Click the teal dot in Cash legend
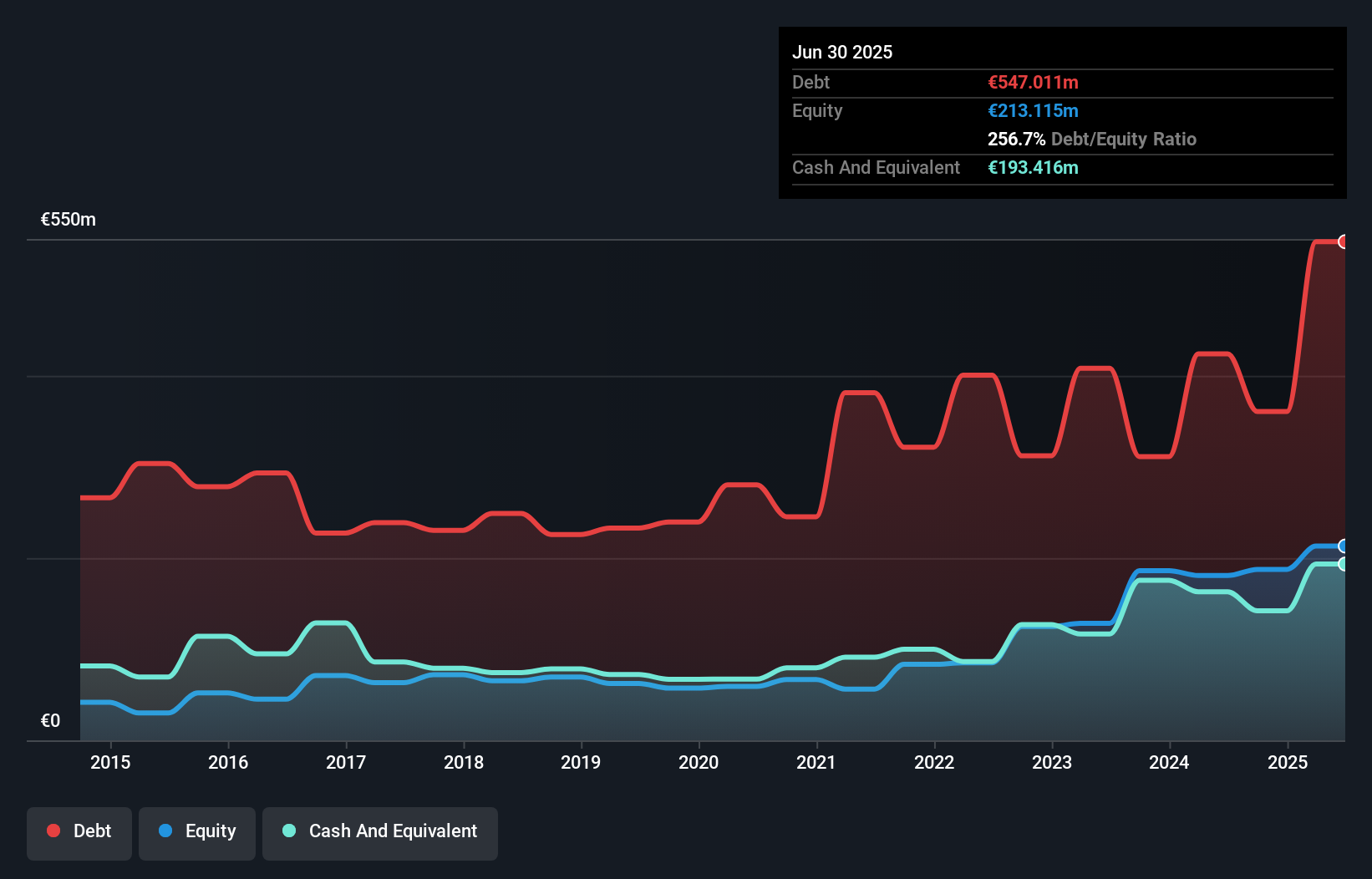Image resolution: width=1372 pixels, height=879 pixels. (x=289, y=831)
